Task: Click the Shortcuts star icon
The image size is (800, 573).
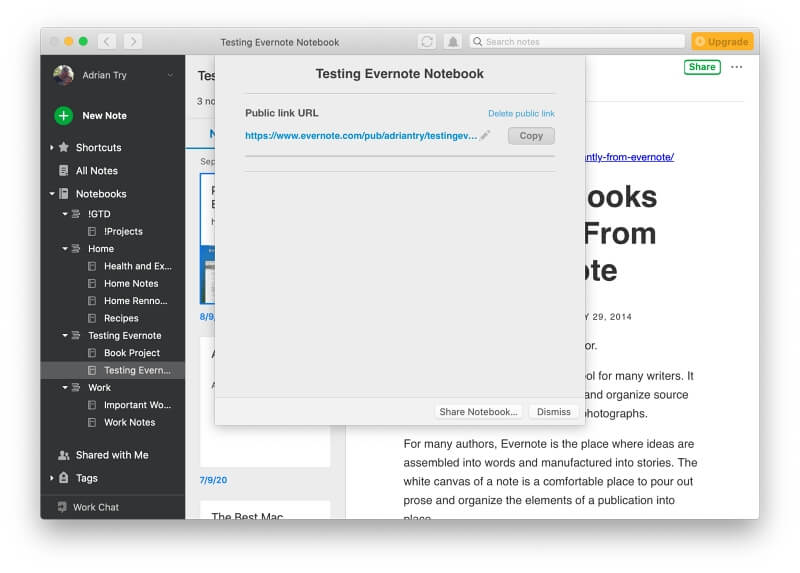Action: pyautogui.click(x=64, y=147)
